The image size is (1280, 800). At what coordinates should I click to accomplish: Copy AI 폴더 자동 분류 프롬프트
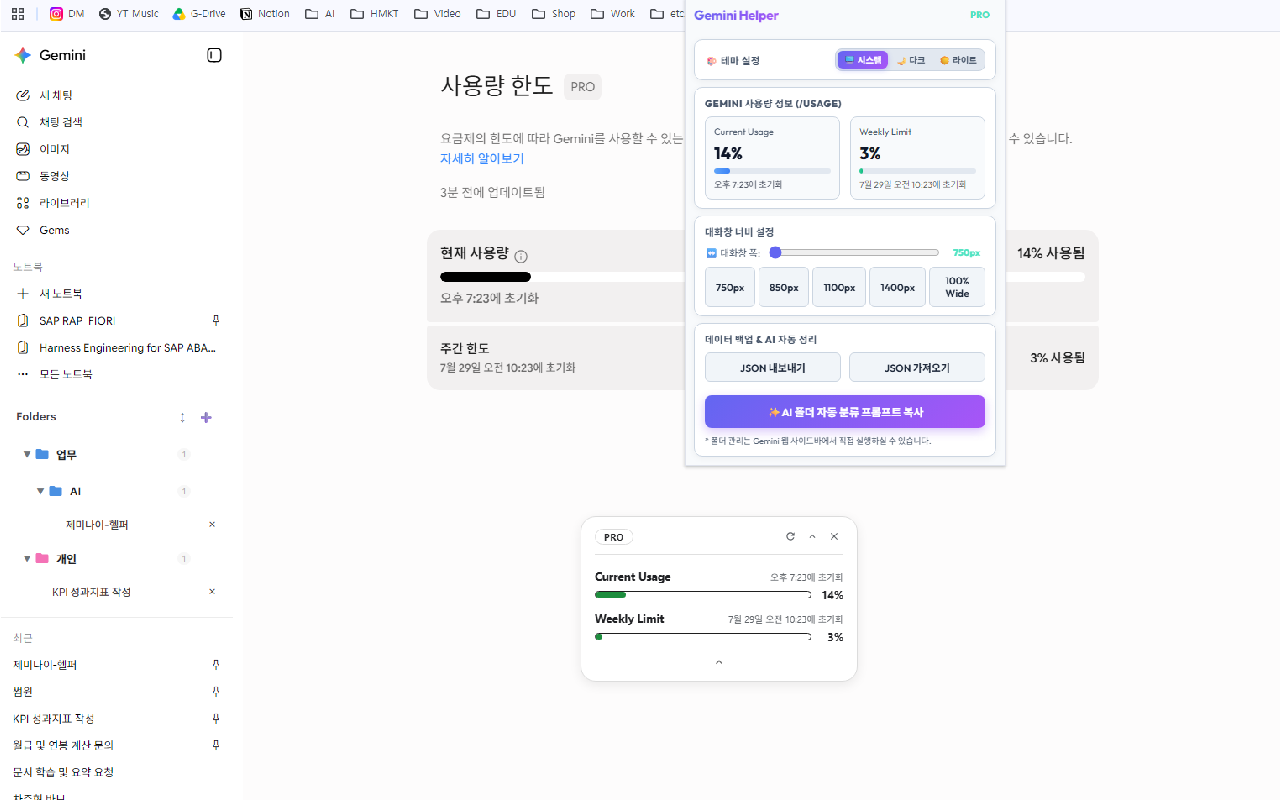click(845, 412)
